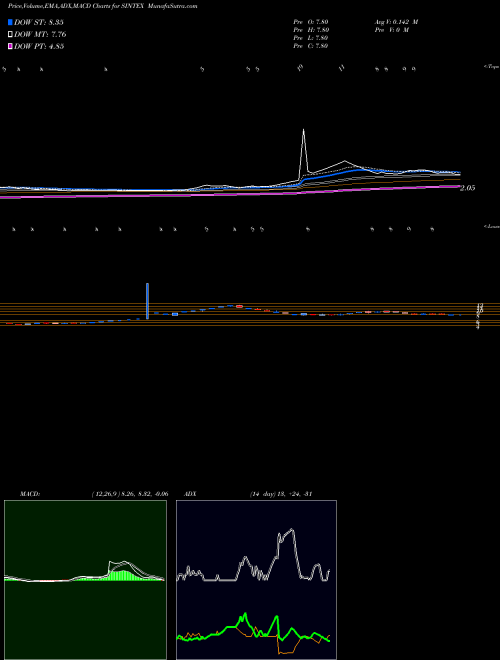
Task: Click the green MACD histogram area
Action: pos(123,576)
